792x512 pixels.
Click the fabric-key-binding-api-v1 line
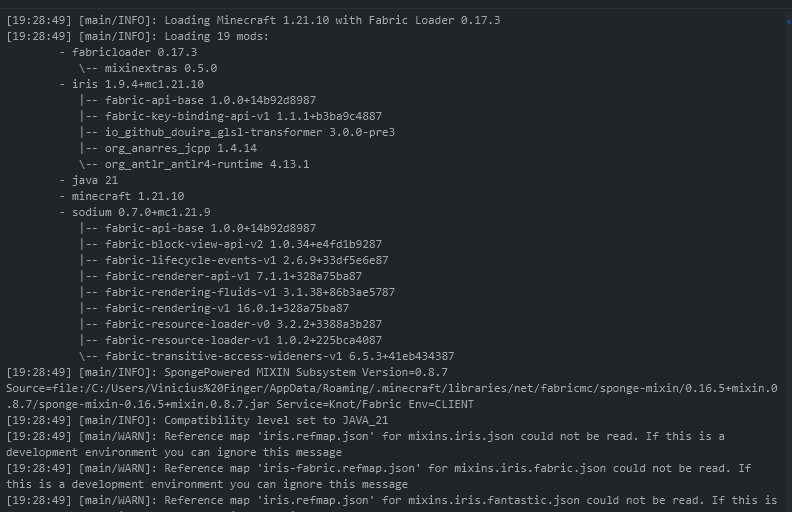tap(243, 116)
